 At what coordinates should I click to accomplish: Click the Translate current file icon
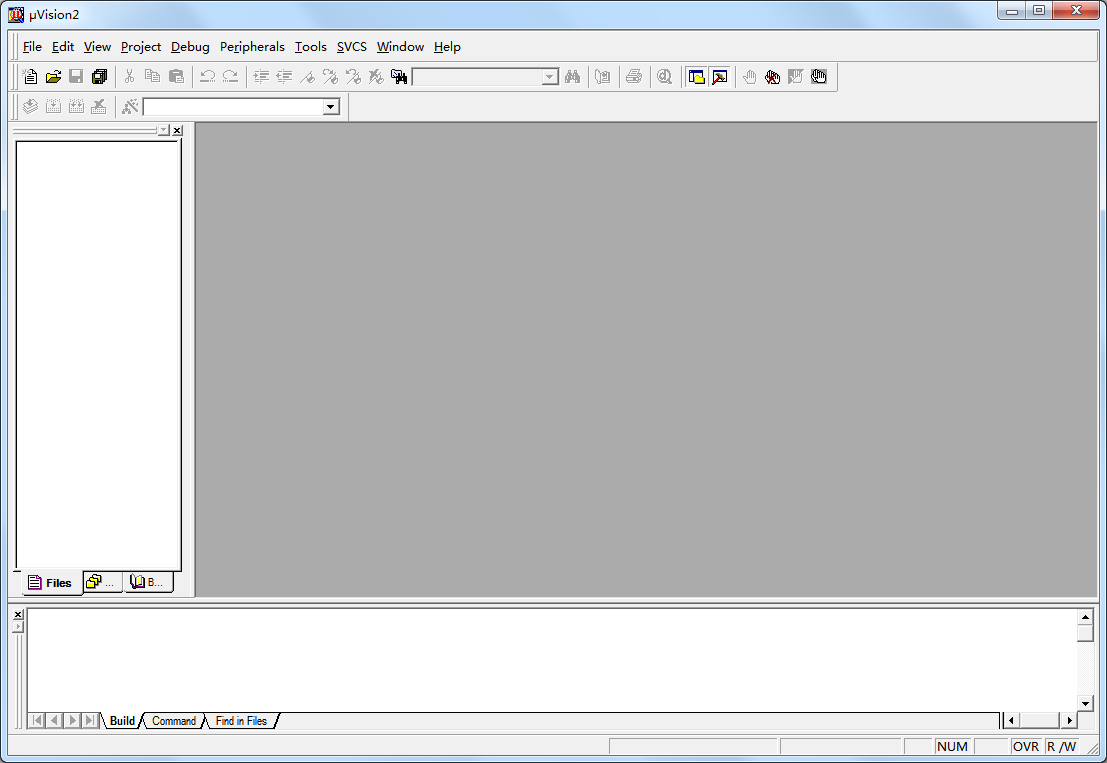pyautogui.click(x=30, y=107)
